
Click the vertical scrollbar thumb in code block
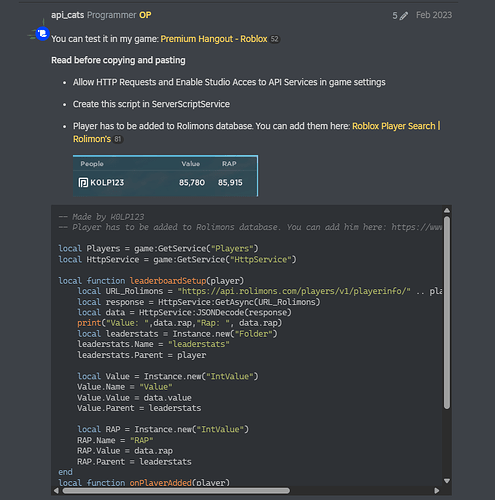tap(447, 312)
